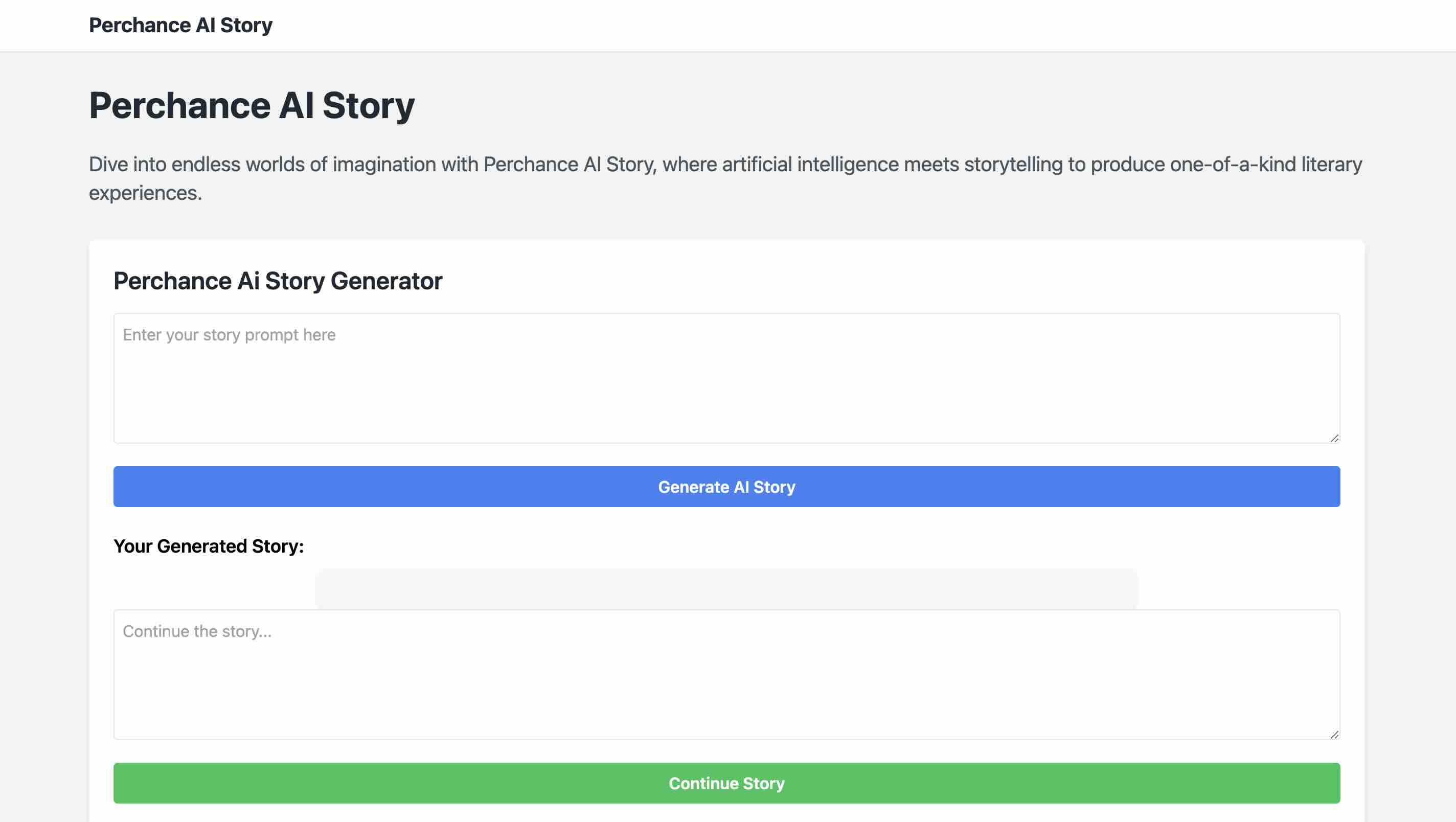
Task: Click the empty area below Continue Story
Action: tap(726, 815)
